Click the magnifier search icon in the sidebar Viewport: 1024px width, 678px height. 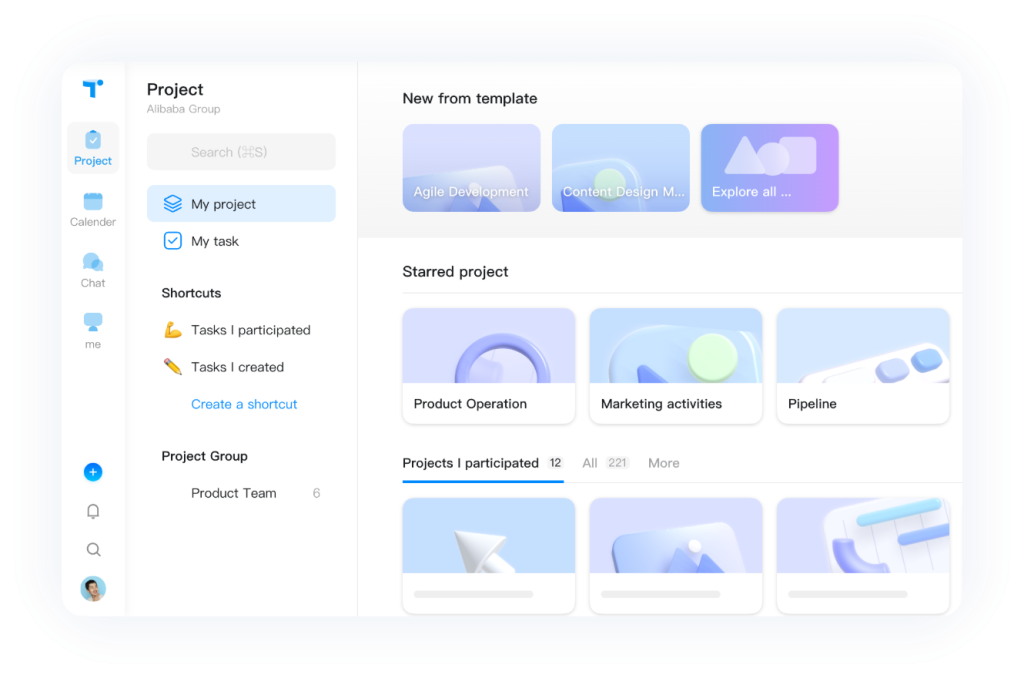point(92,549)
